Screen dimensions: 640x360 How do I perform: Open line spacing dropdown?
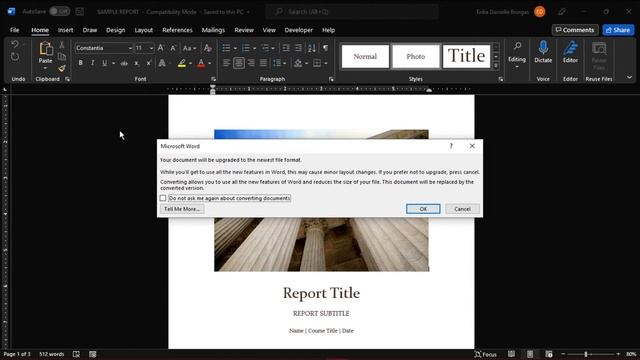(x=284, y=63)
